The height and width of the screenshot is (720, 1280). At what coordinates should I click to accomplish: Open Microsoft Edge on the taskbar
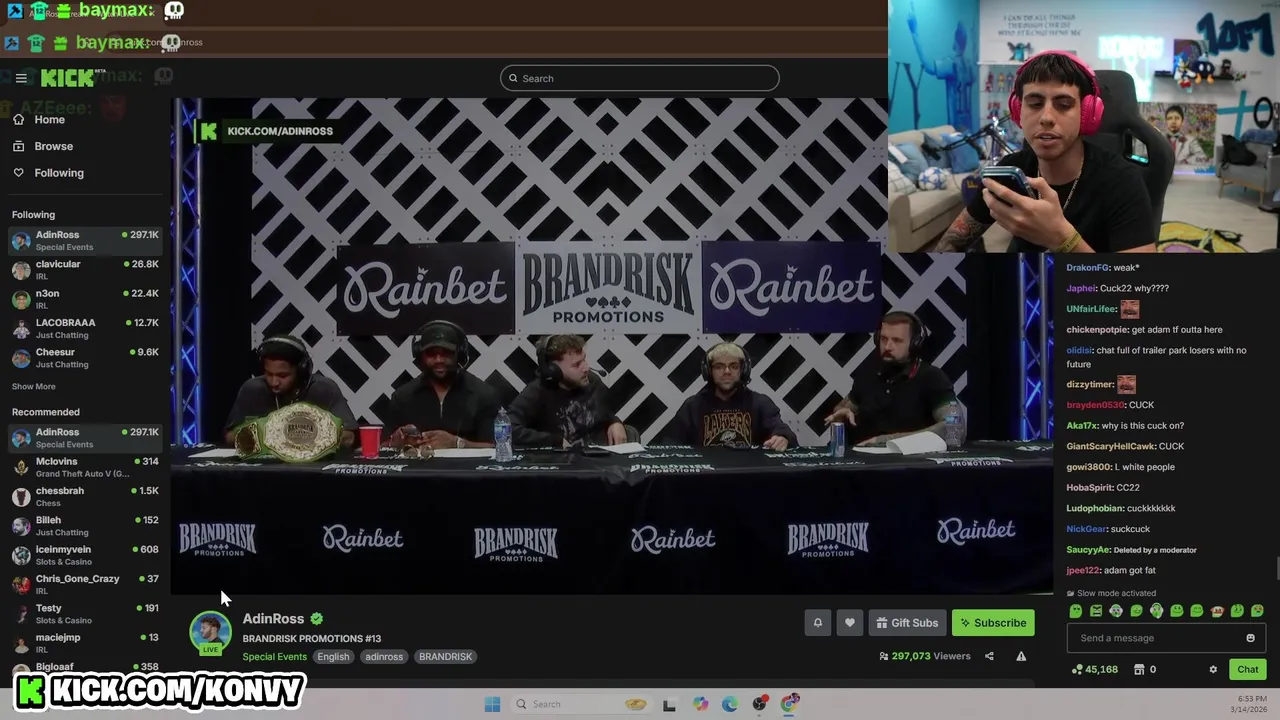pyautogui.click(x=730, y=704)
